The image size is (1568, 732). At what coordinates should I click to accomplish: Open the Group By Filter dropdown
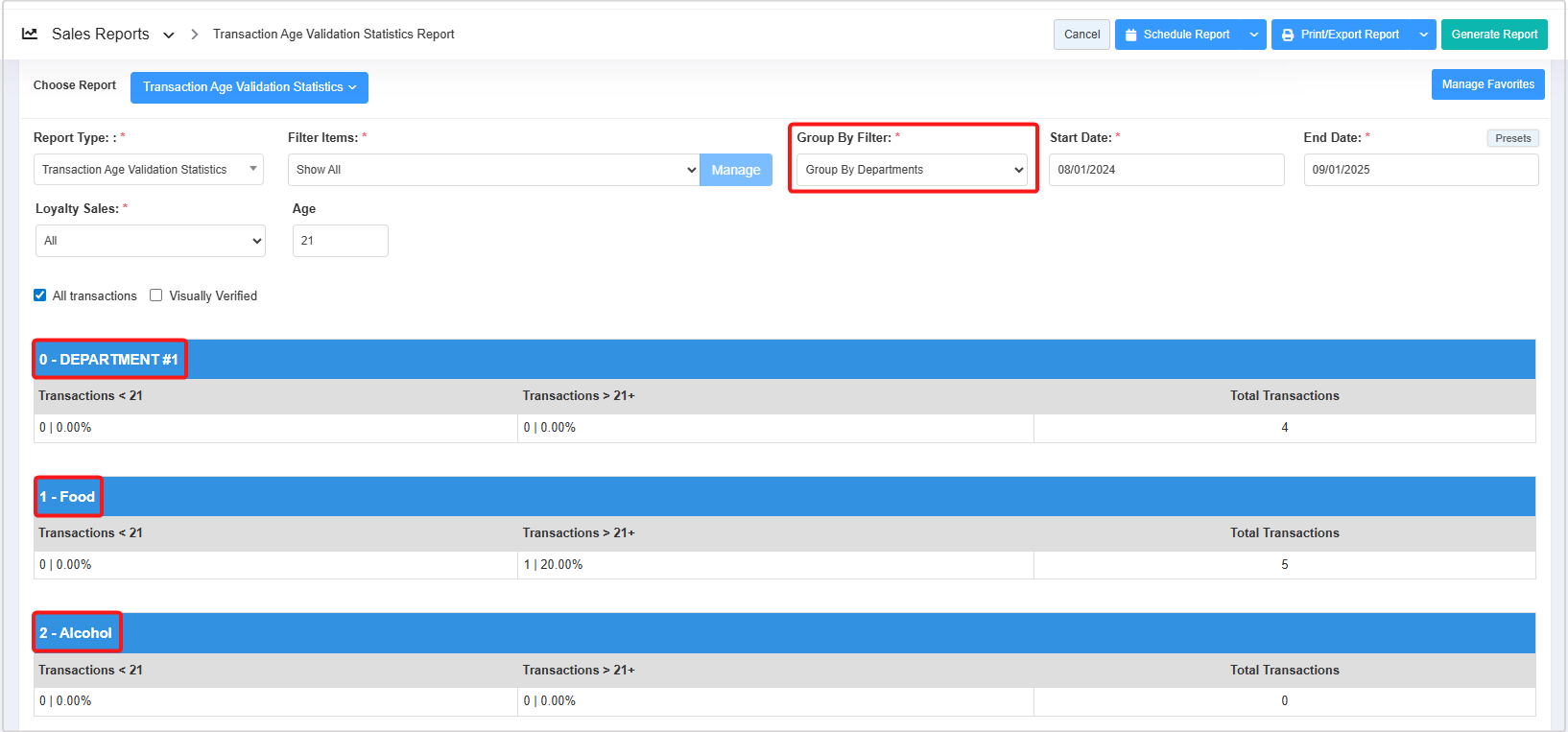coord(912,170)
